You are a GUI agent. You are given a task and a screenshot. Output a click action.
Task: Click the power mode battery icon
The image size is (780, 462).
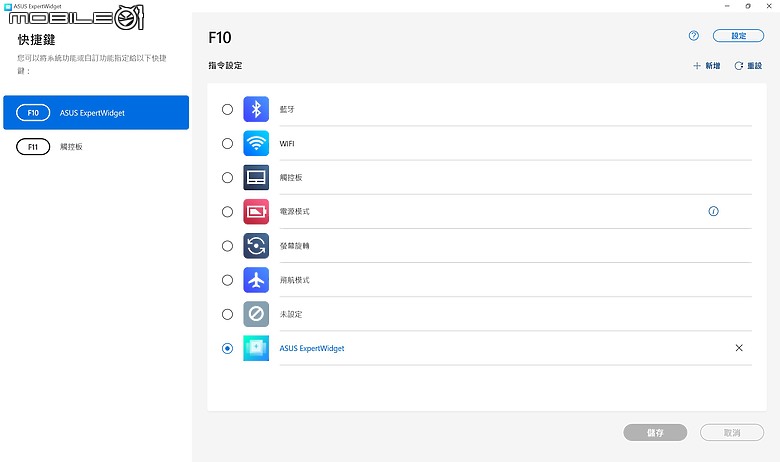(256, 212)
